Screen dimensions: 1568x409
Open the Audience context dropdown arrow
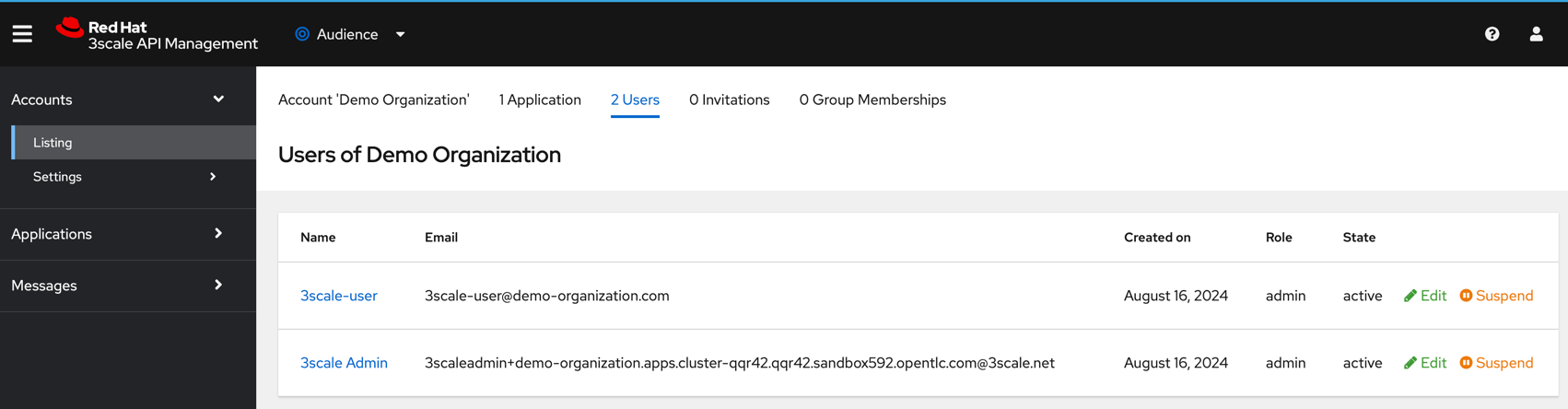click(400, 34)
